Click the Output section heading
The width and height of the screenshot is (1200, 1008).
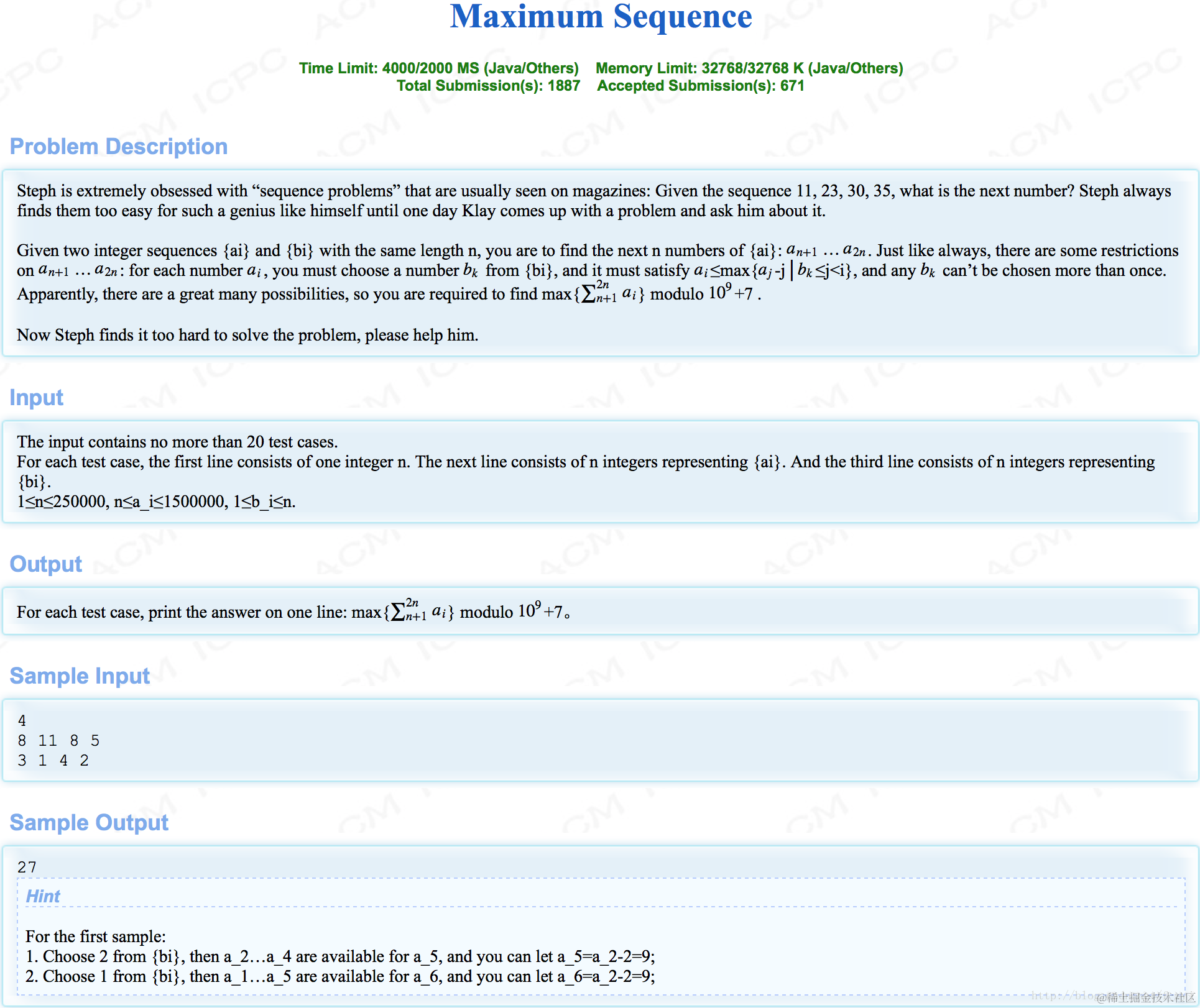pos(46,564)
